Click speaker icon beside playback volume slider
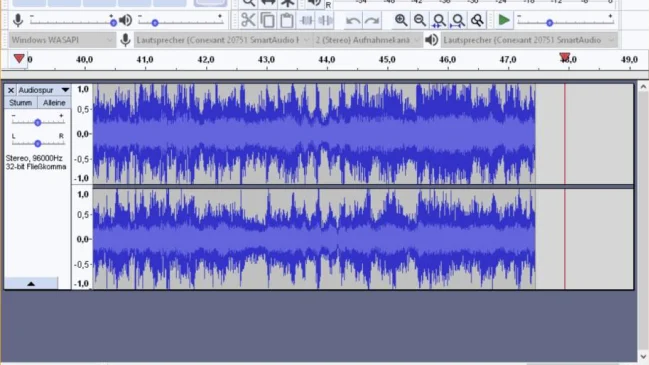The width and height of the screenshot is (649, 365). (x=125, y=20)
